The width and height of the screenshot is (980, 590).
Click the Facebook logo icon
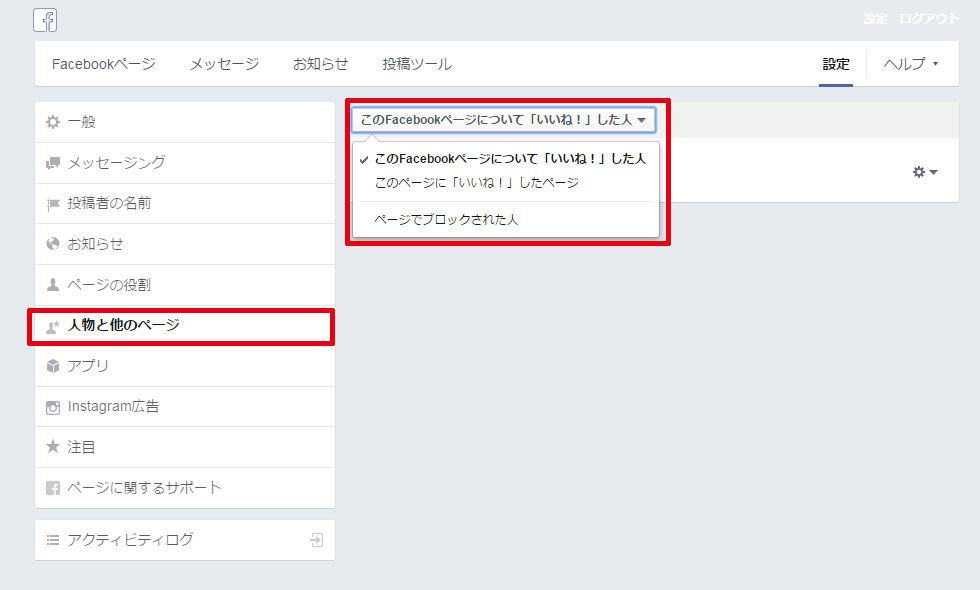tap(45, 20)
